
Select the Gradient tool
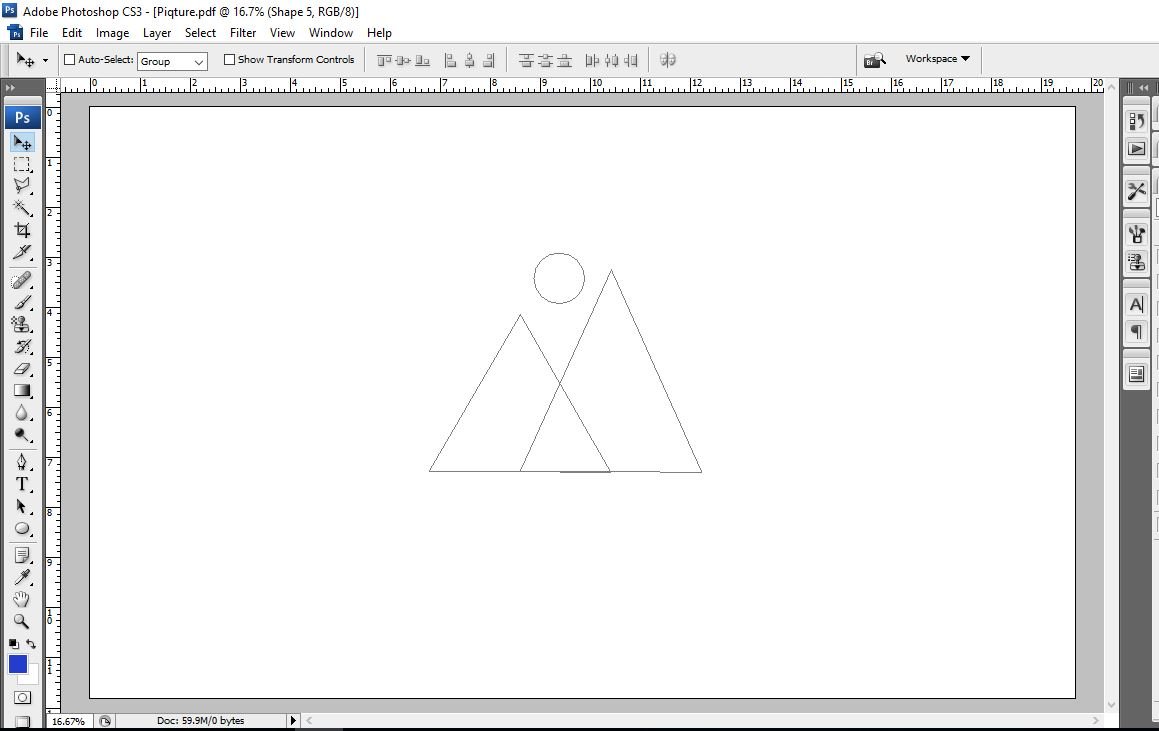(22, 390)
